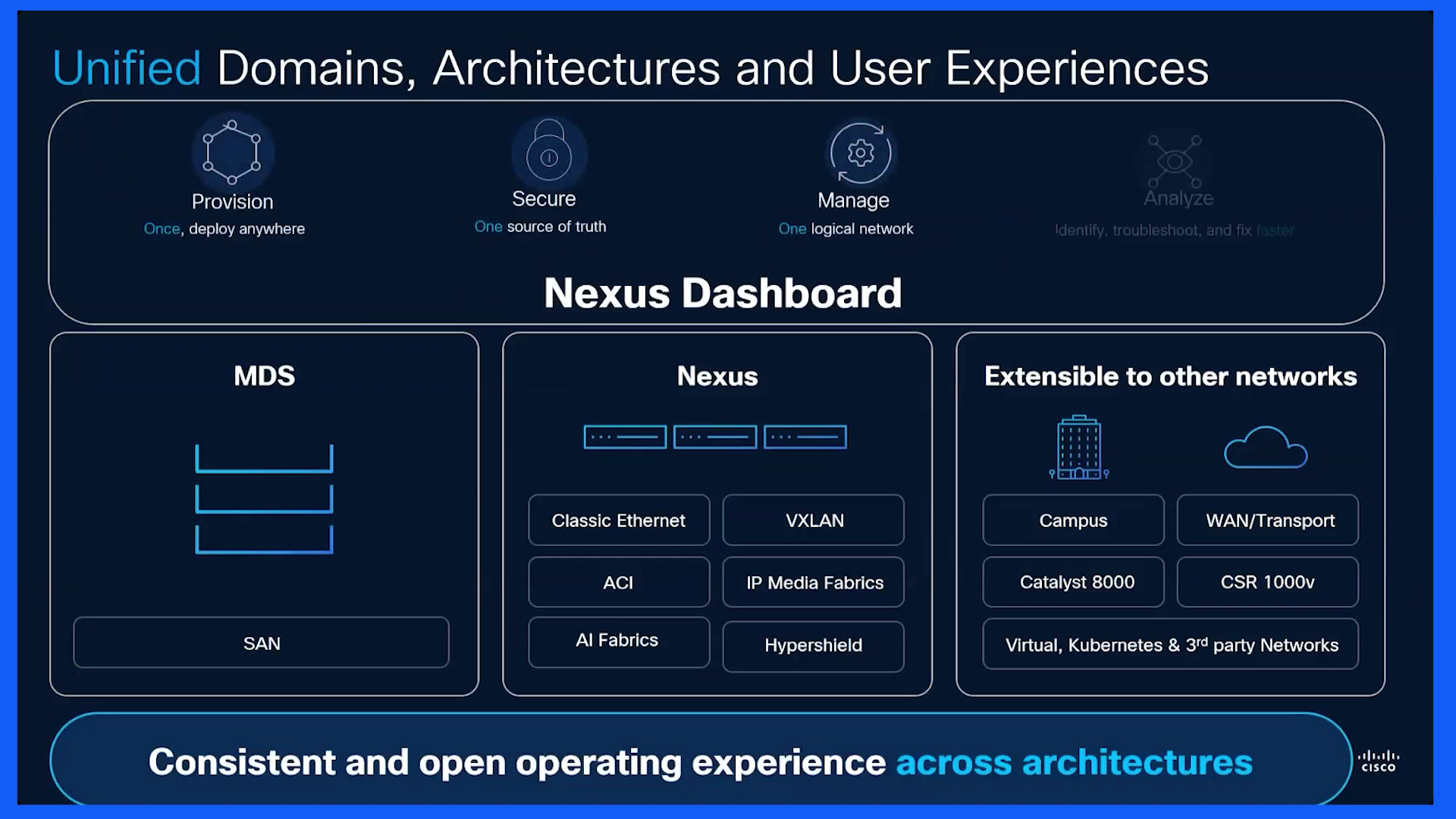The image size is (1456, 819).
Task: Click 'One source of truth' text
Action: (x=540, y=227)
